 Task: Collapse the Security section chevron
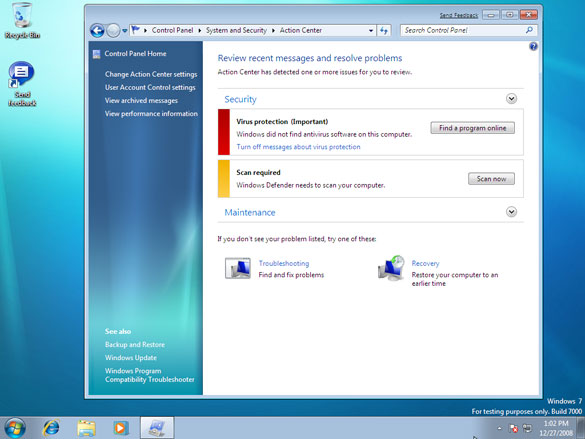[x=511, y=99]
